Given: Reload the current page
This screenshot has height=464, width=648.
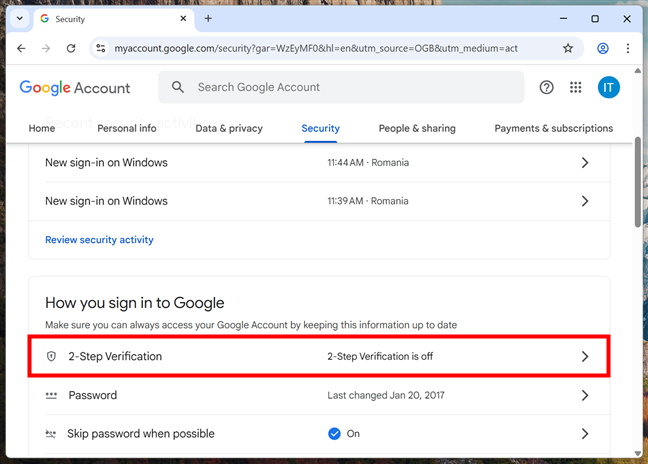Looking at the screenshot, I should coord(71,48).
